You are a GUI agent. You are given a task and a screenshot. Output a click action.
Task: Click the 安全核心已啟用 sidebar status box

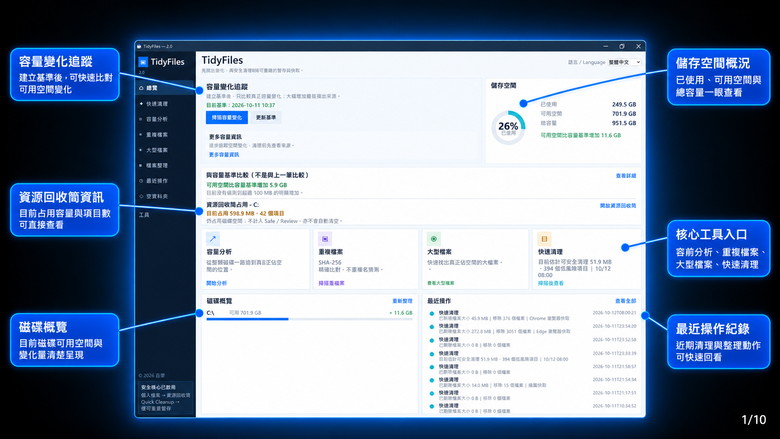[165, 398]
